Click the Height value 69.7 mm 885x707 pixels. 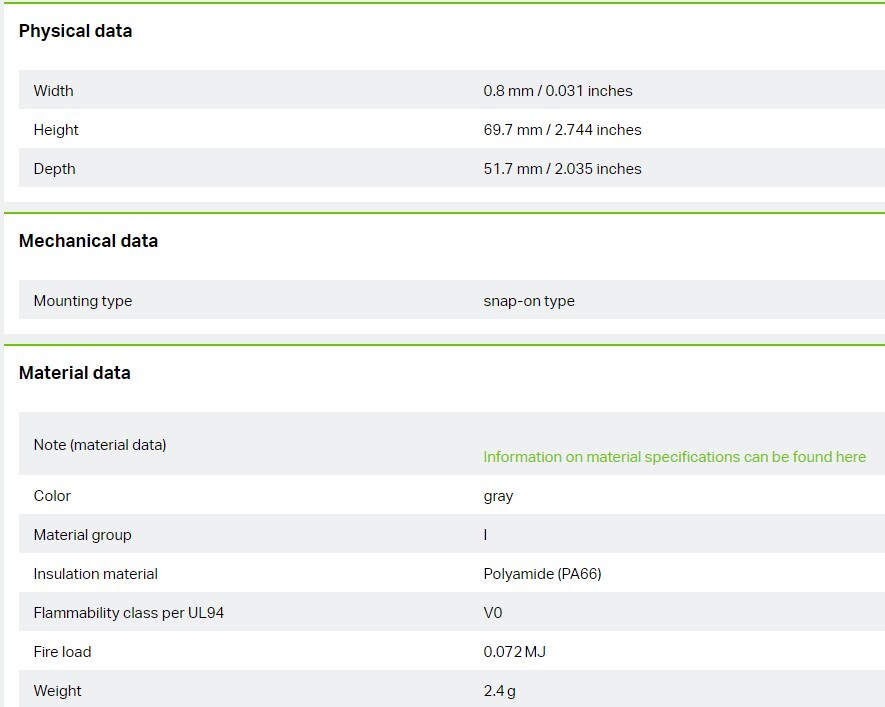pyautogui.click(x=562, y=130)
